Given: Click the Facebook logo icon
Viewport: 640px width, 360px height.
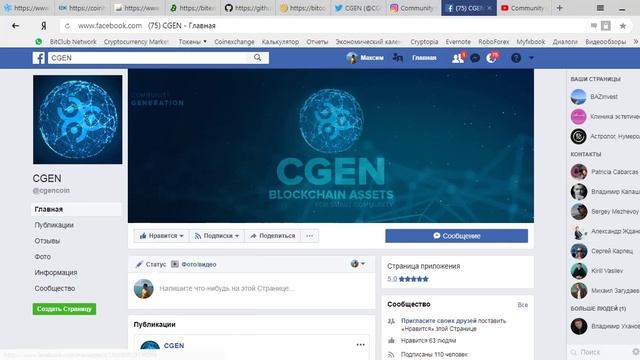Looking at the screenshot, I should coord(38,58).
